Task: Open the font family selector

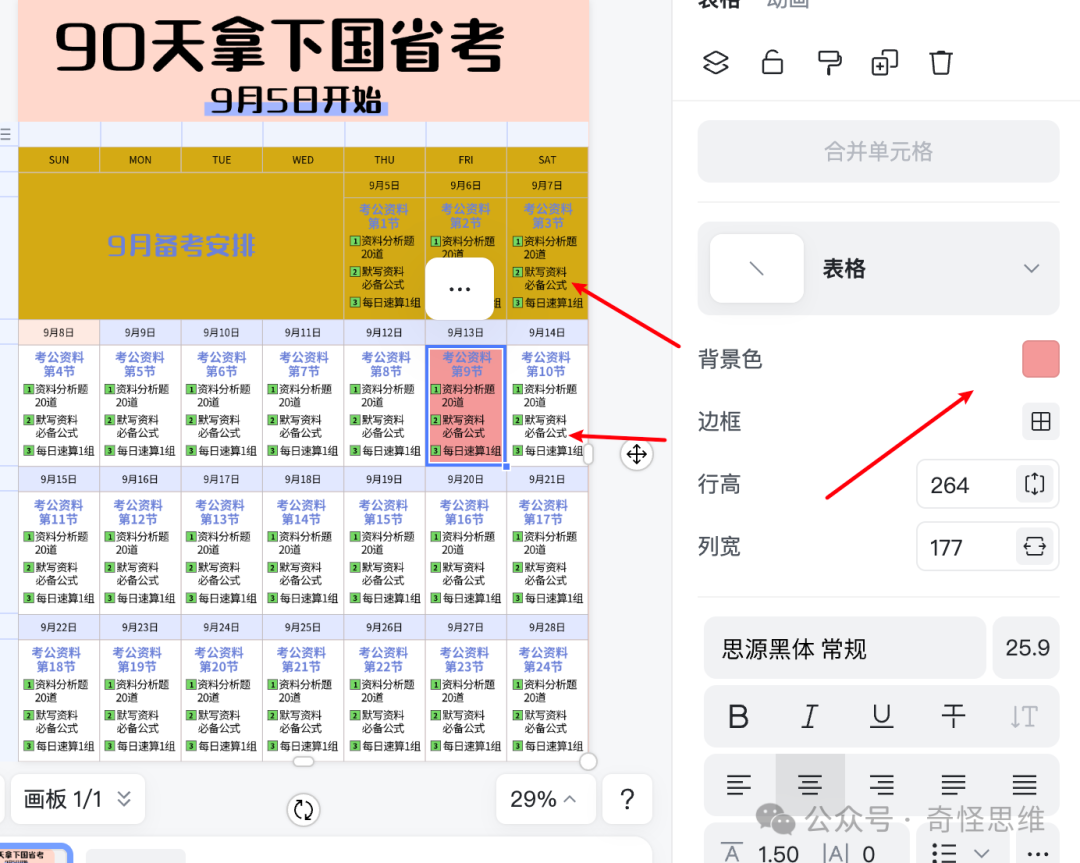Action: tap(844, 648)
